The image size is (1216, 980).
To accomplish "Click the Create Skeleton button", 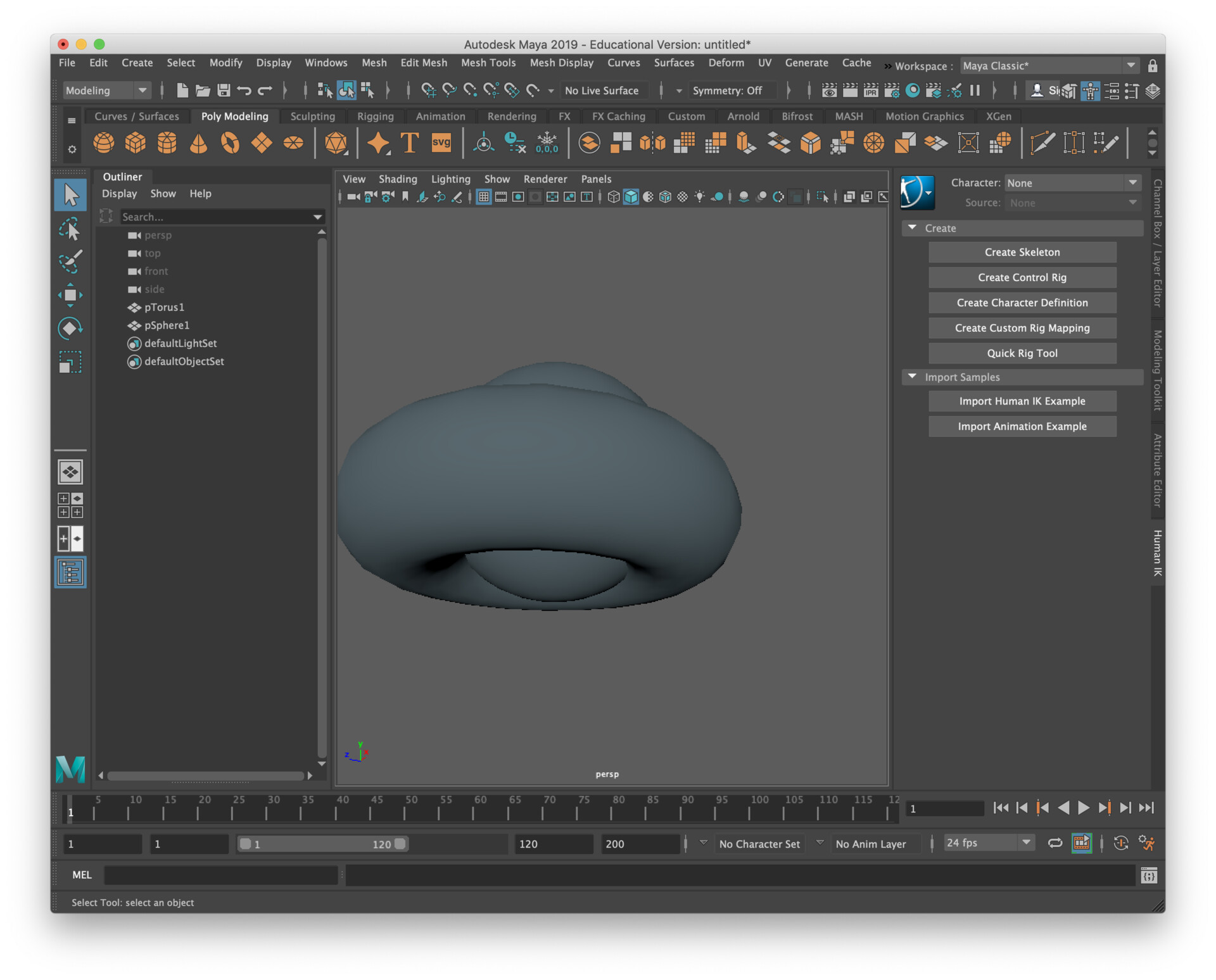I will click(x=1022, y=252).
